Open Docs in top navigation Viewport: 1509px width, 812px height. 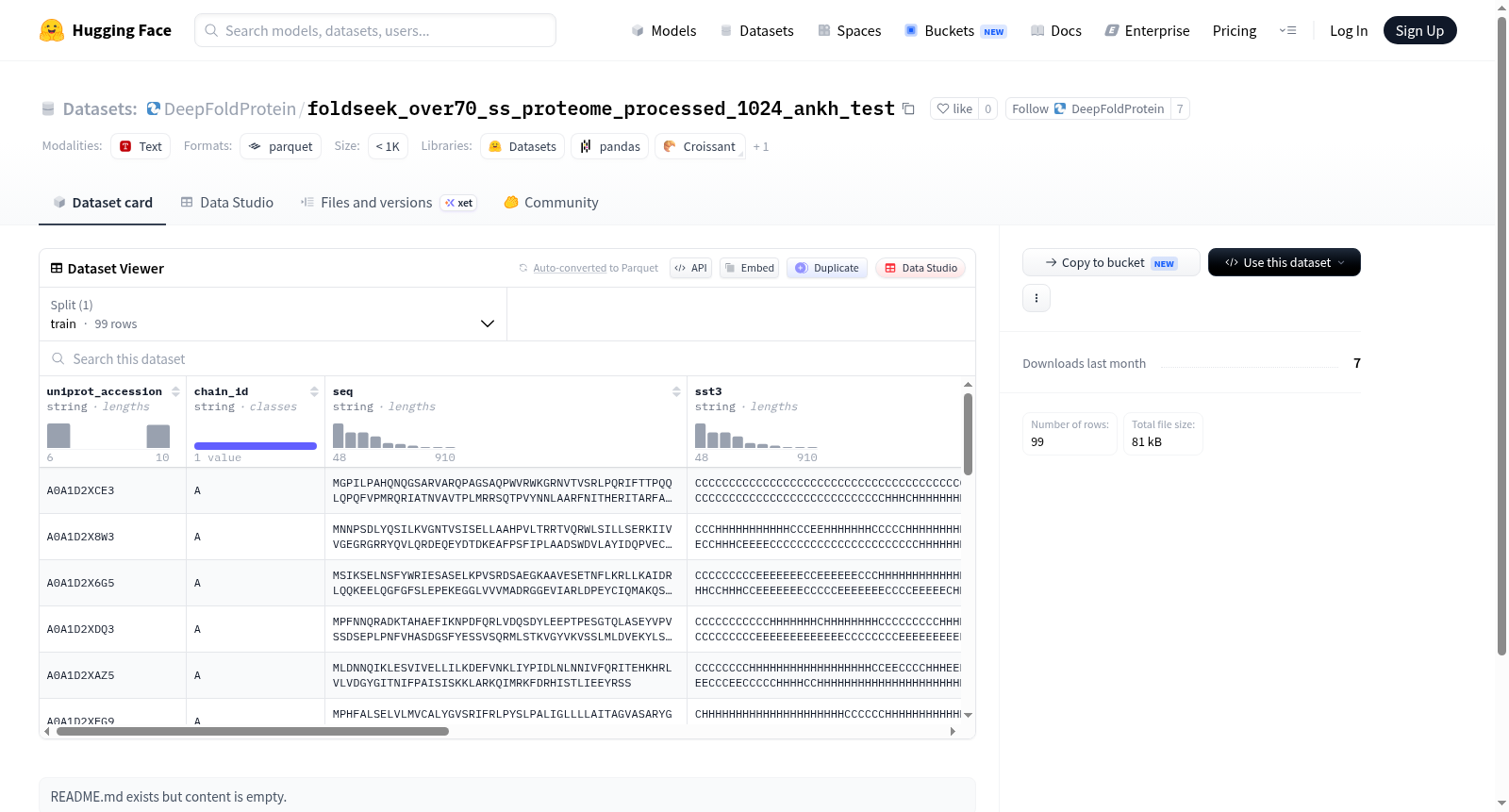[1056, 30]
